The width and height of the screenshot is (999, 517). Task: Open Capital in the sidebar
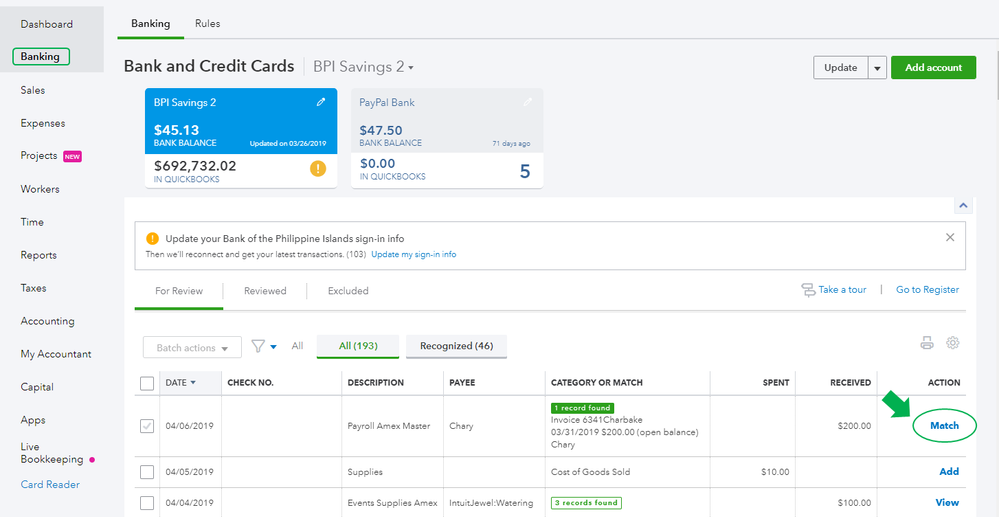click(36, 387)
